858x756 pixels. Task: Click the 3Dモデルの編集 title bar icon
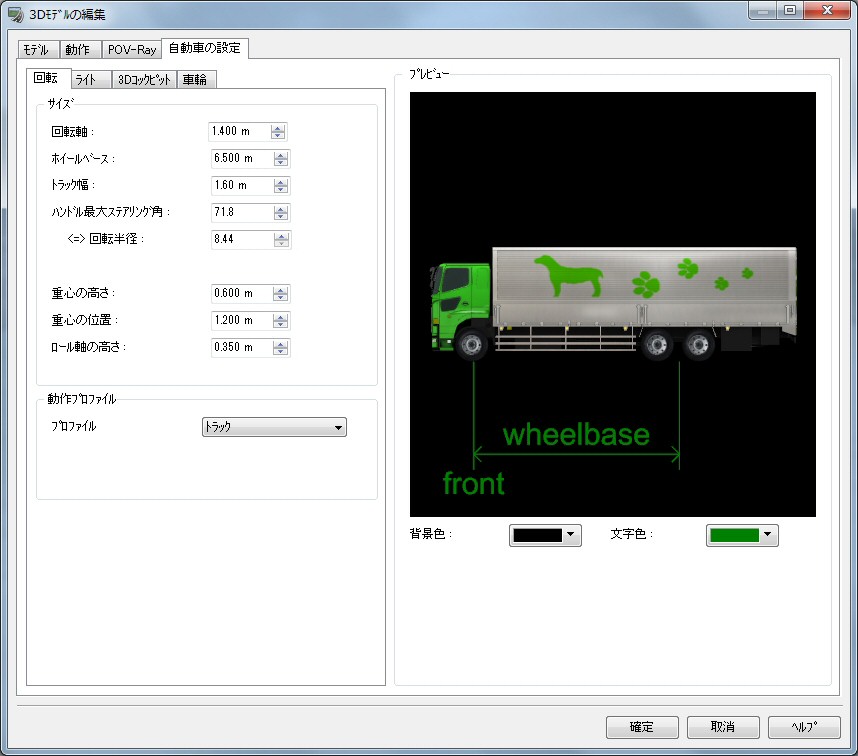click(15, 14)
